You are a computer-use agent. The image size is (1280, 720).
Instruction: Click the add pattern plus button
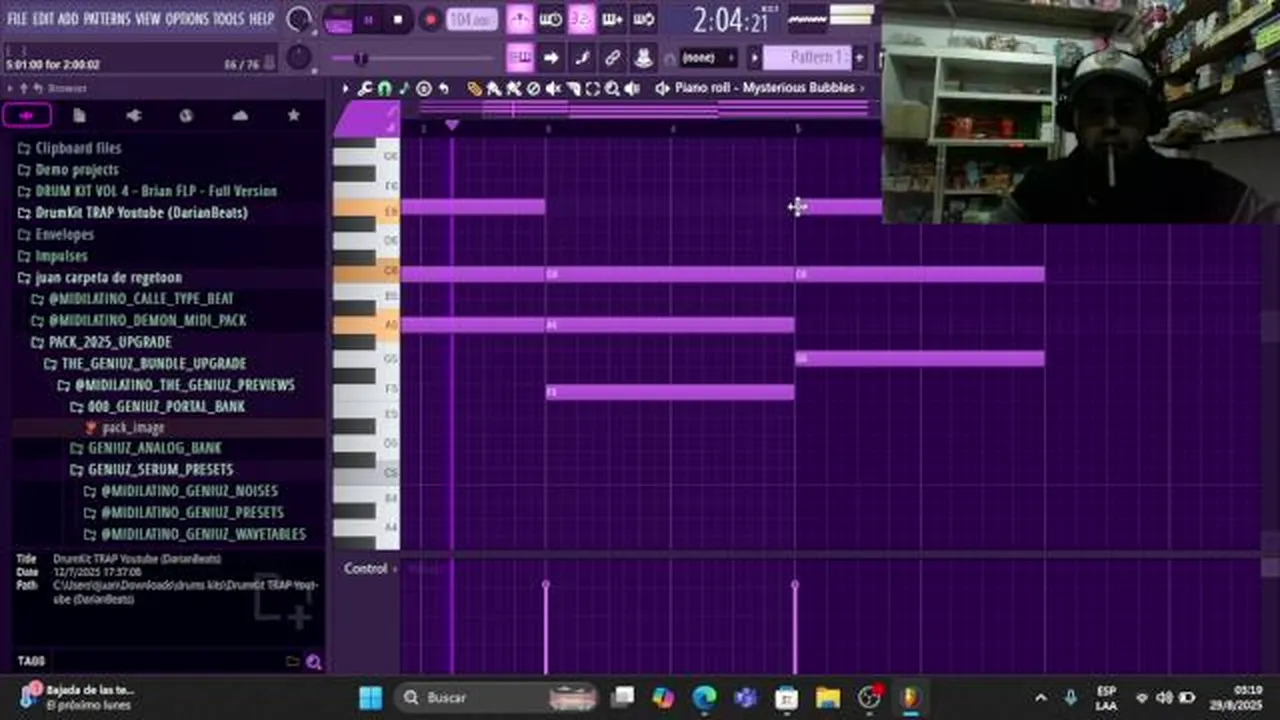859,57
